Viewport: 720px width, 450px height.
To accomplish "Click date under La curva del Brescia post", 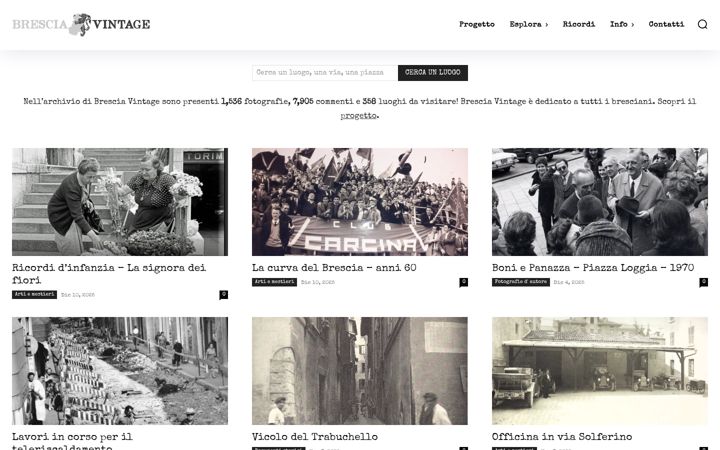I will coord(318,282).
